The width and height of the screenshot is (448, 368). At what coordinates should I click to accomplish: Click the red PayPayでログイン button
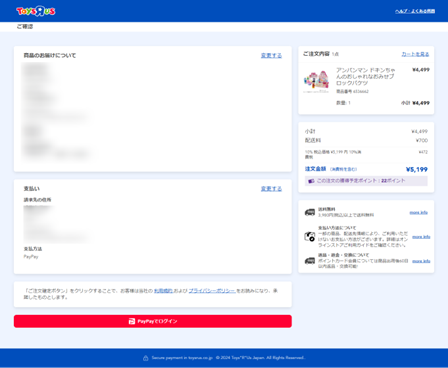click(x=153, y=321)
